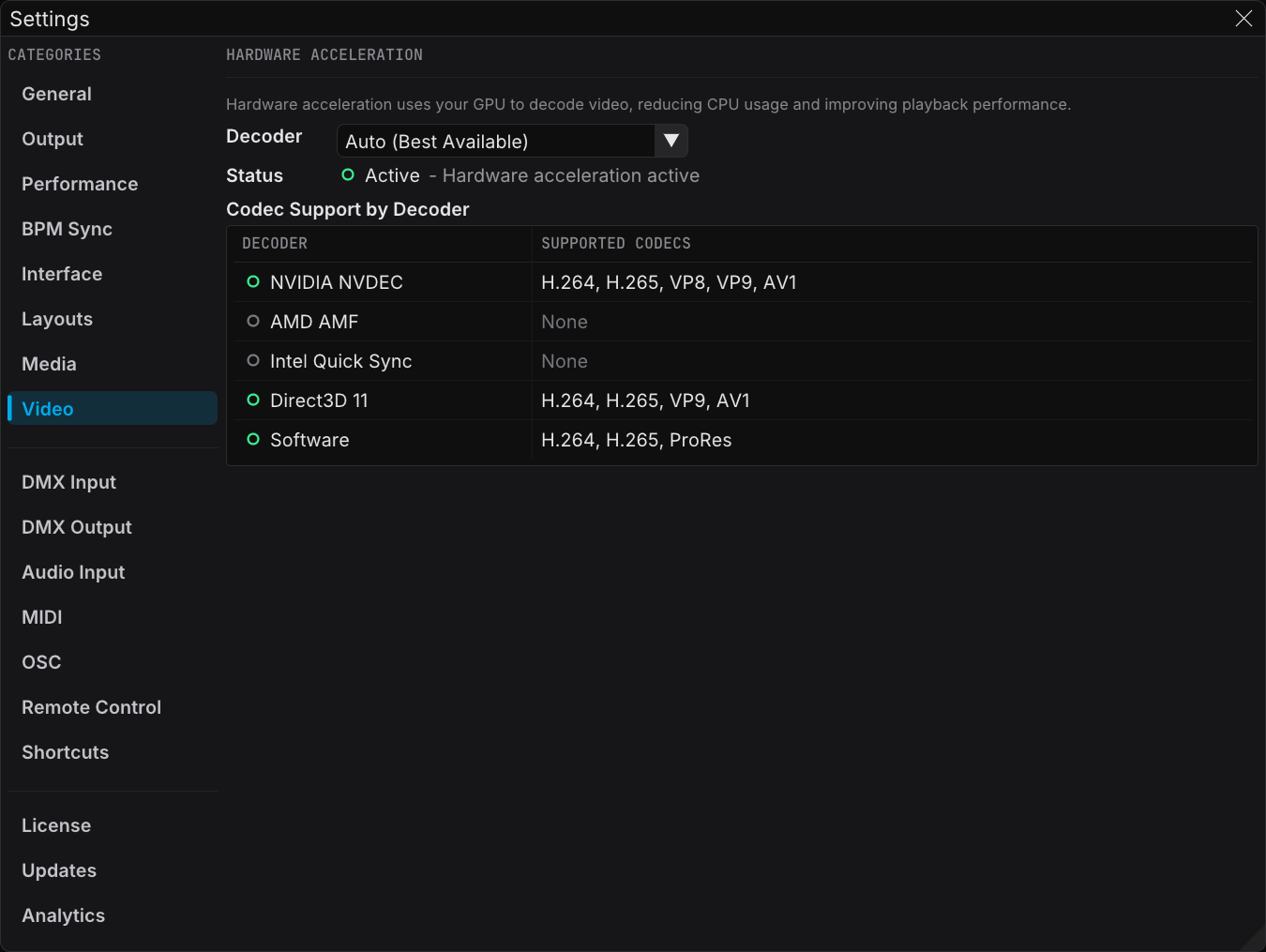Go to Shortcuts settings
The height and width of the screenshot is (952, 1266).
pyautogui.click(x=112, y=752)
